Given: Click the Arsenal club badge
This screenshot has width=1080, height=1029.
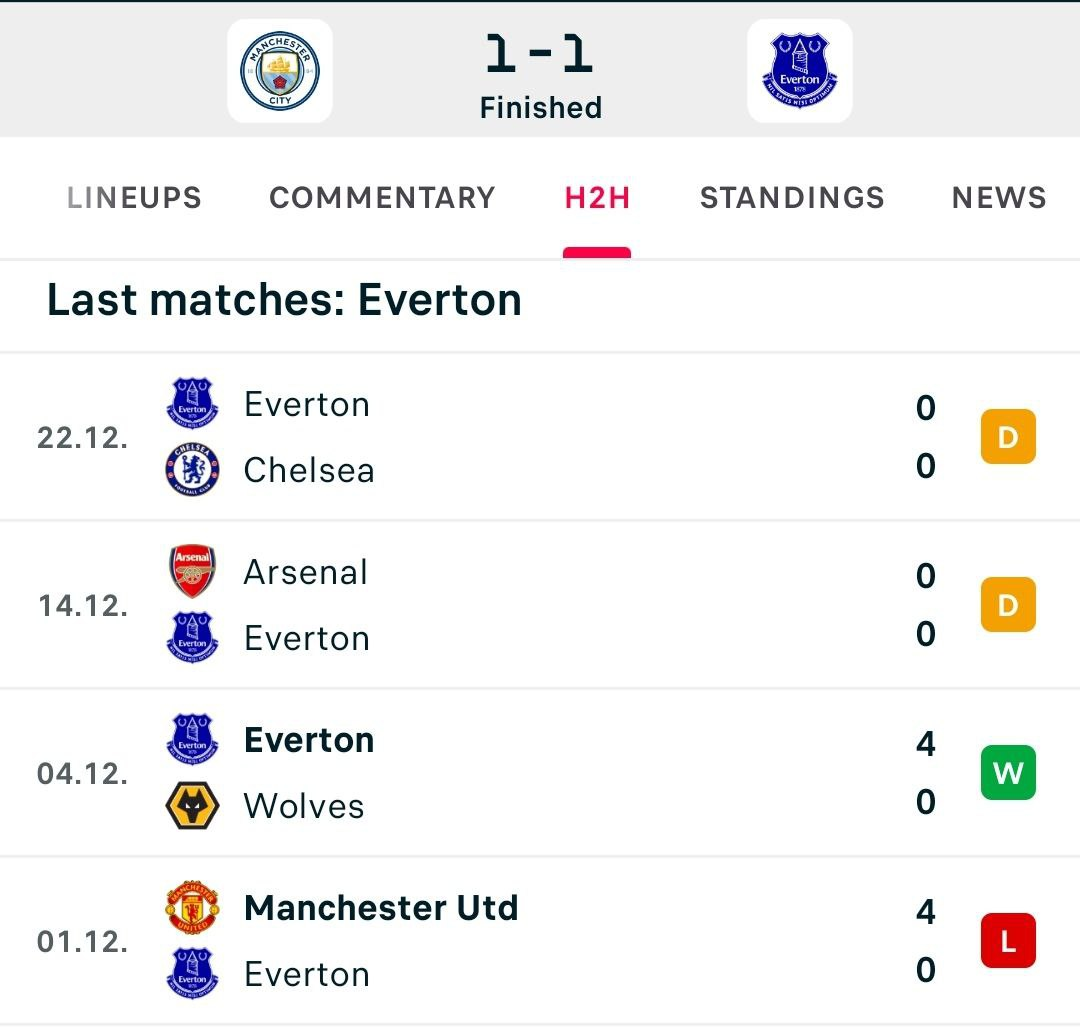Looking at the screenshot, I should pos(192,572).
